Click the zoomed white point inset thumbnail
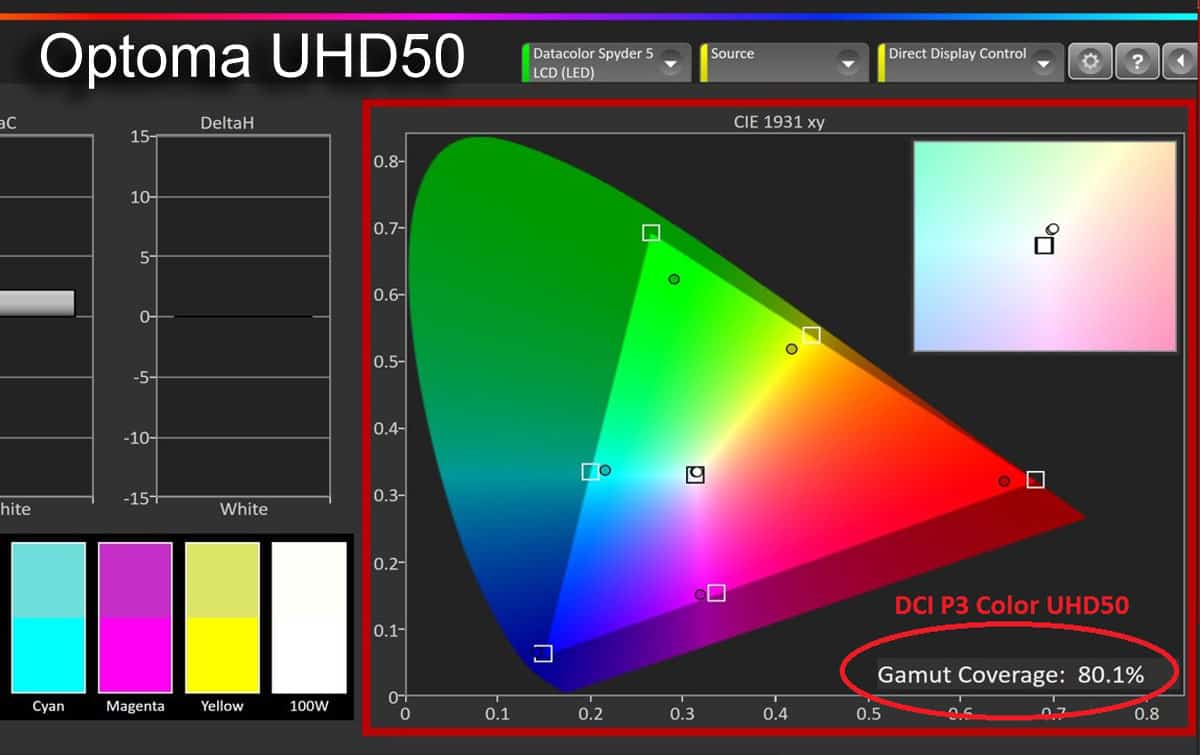1200x755 pixels. click(x=1045, y=246)
